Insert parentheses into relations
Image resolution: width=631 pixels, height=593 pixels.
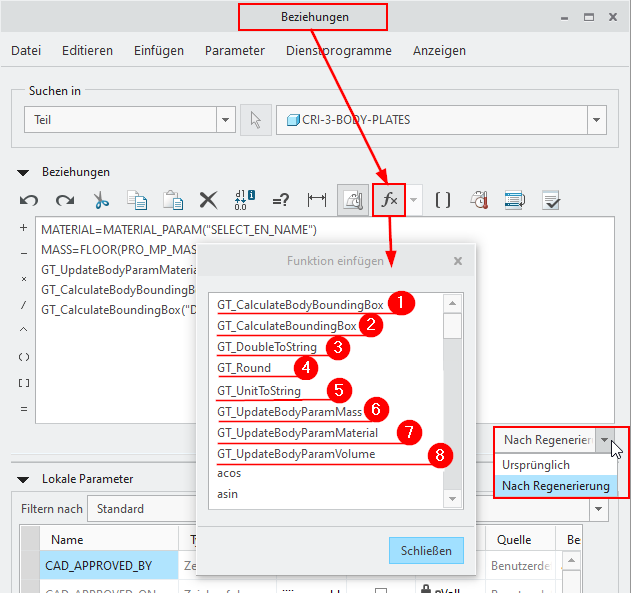pyautogui.click(x=24, y=357)
